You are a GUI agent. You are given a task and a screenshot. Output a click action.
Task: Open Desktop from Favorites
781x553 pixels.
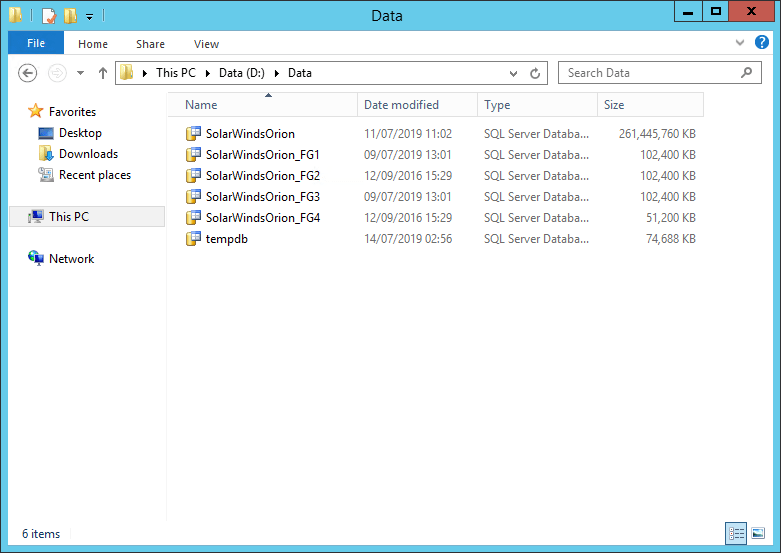click(80, 133)
